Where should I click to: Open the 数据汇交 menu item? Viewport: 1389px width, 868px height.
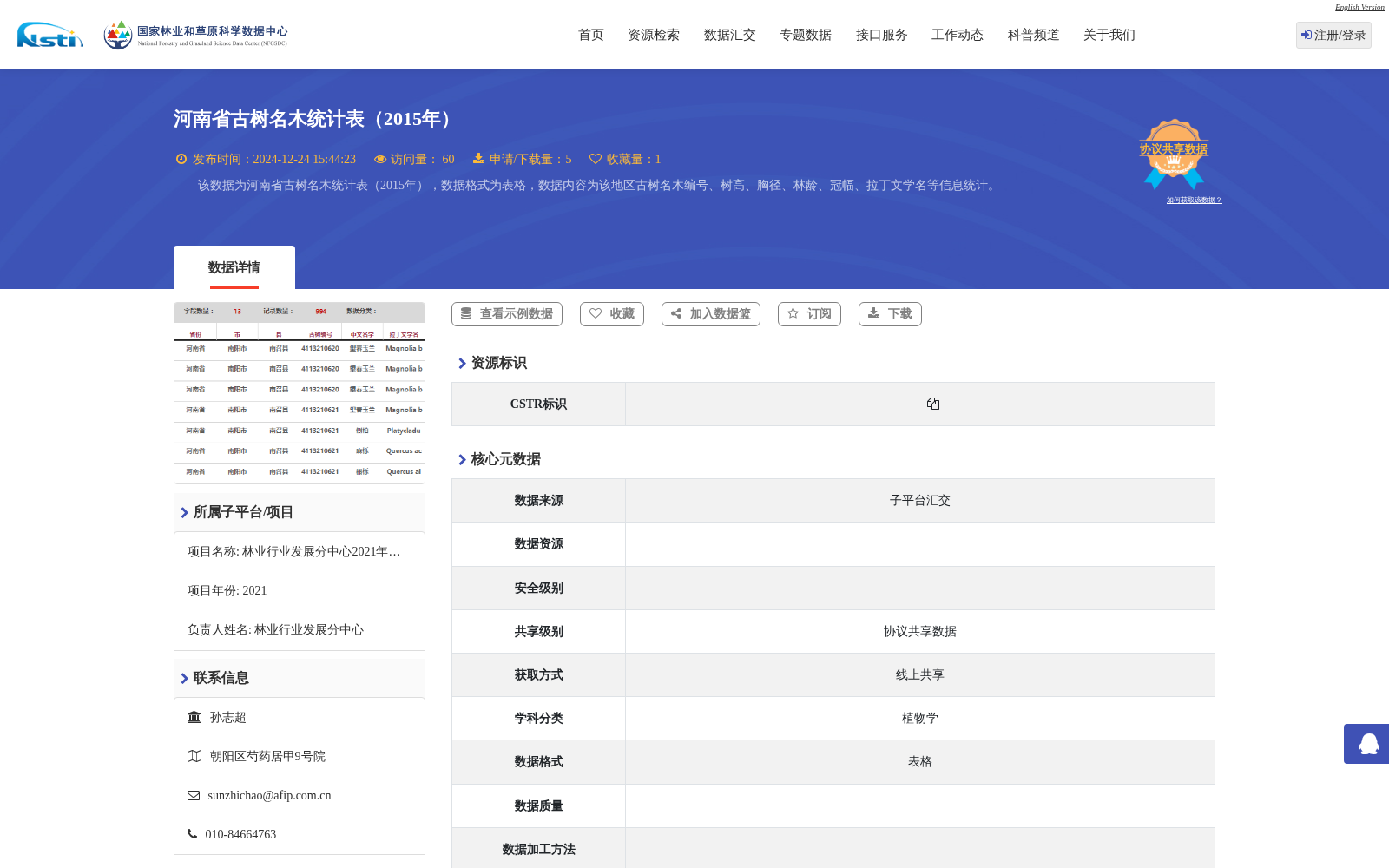coord(730,35)
